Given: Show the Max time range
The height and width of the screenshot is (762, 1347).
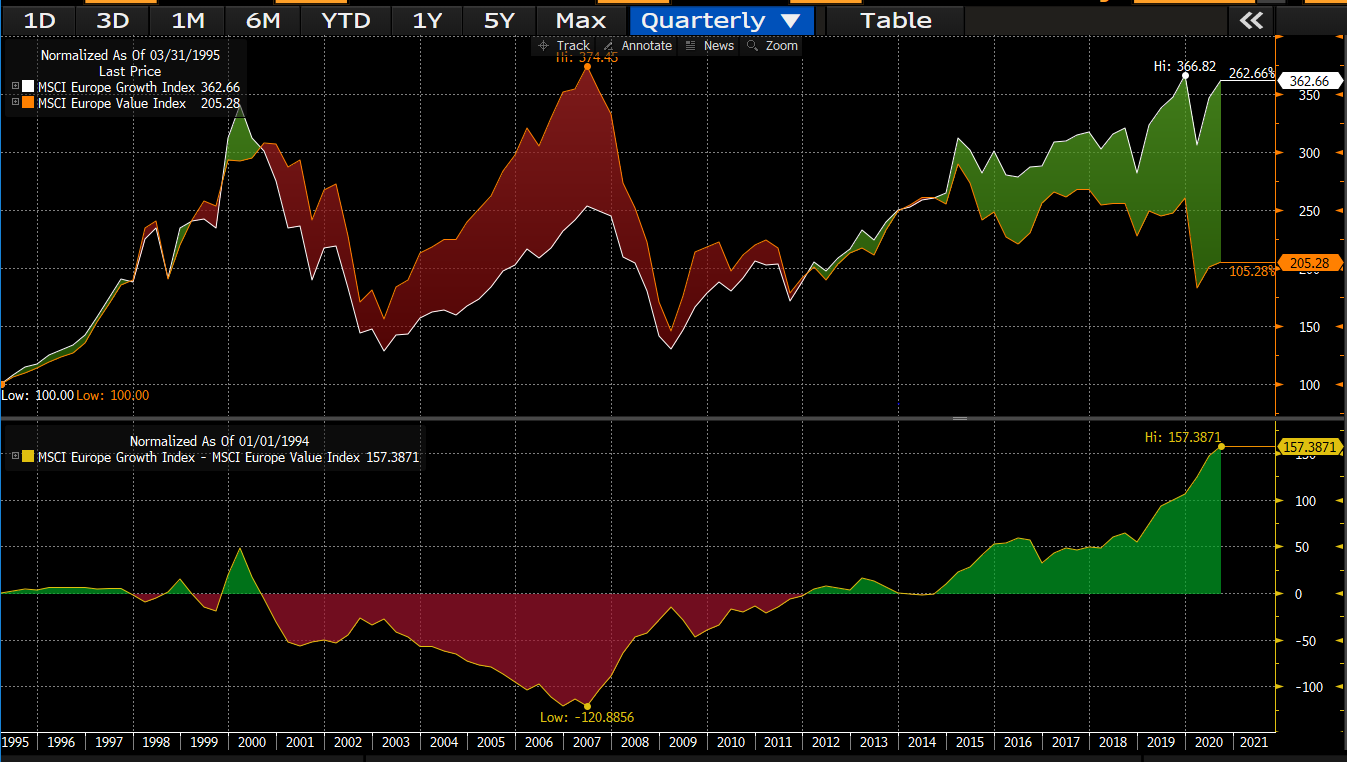Looking at the screenshot, I should pos(581,20).
